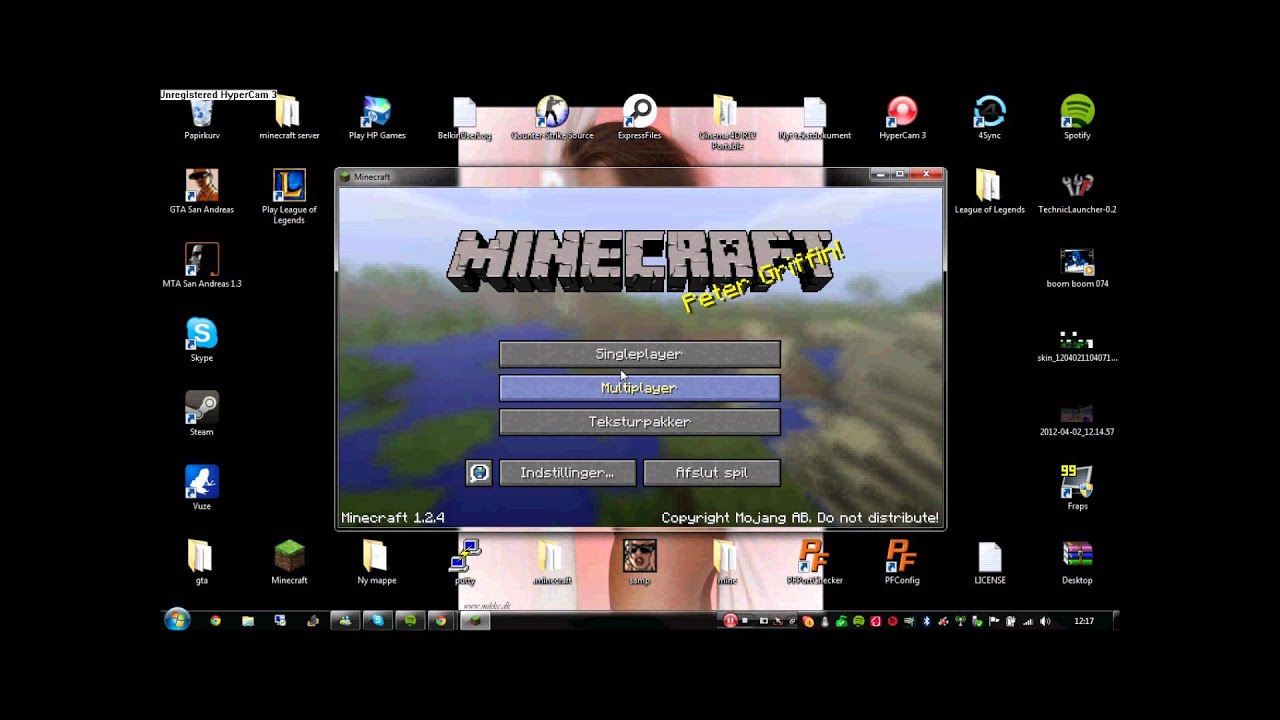
Task: Launch PFConfig from the desktop
Action: coord(902,562)
